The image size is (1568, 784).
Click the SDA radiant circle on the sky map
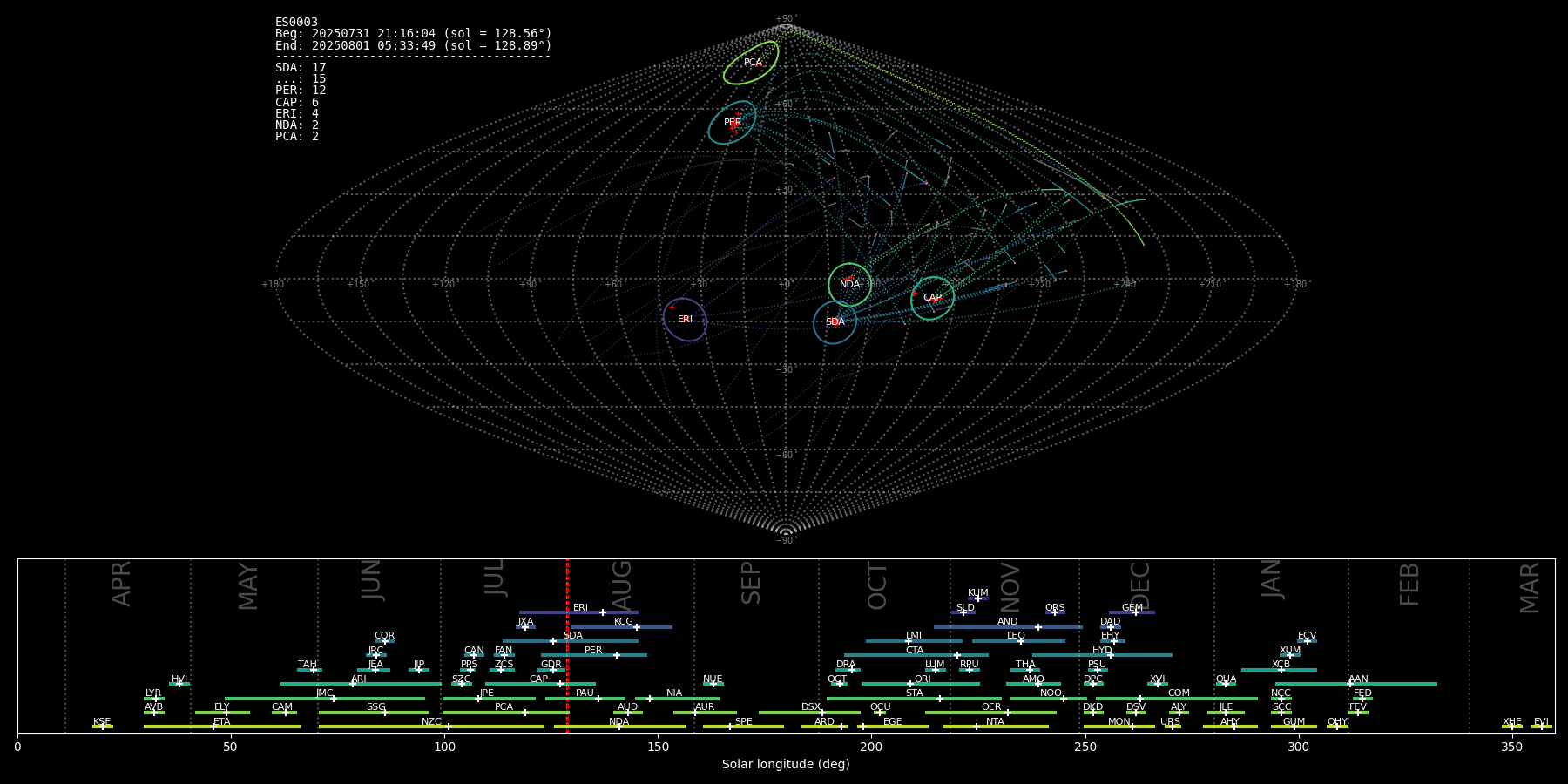tap(835, 322)
